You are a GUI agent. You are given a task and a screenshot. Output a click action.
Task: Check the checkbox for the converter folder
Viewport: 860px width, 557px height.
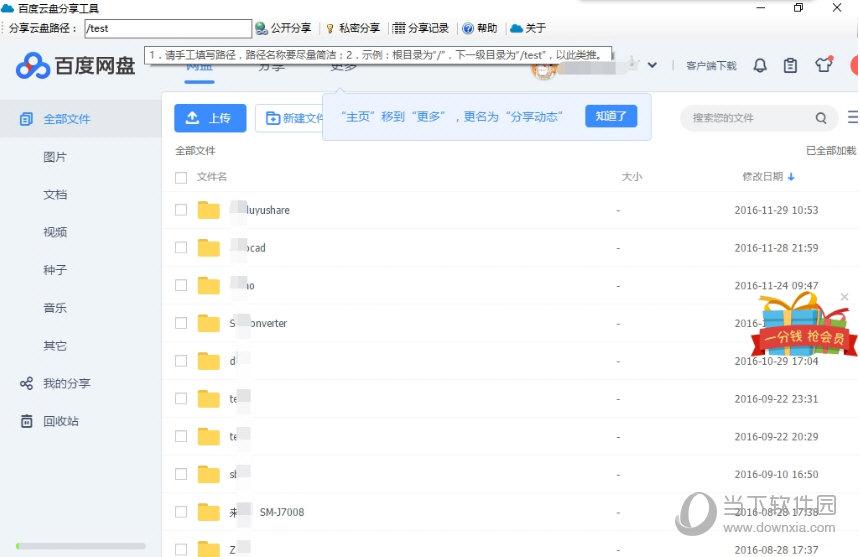pyautogui.click(x=181, y=323)
